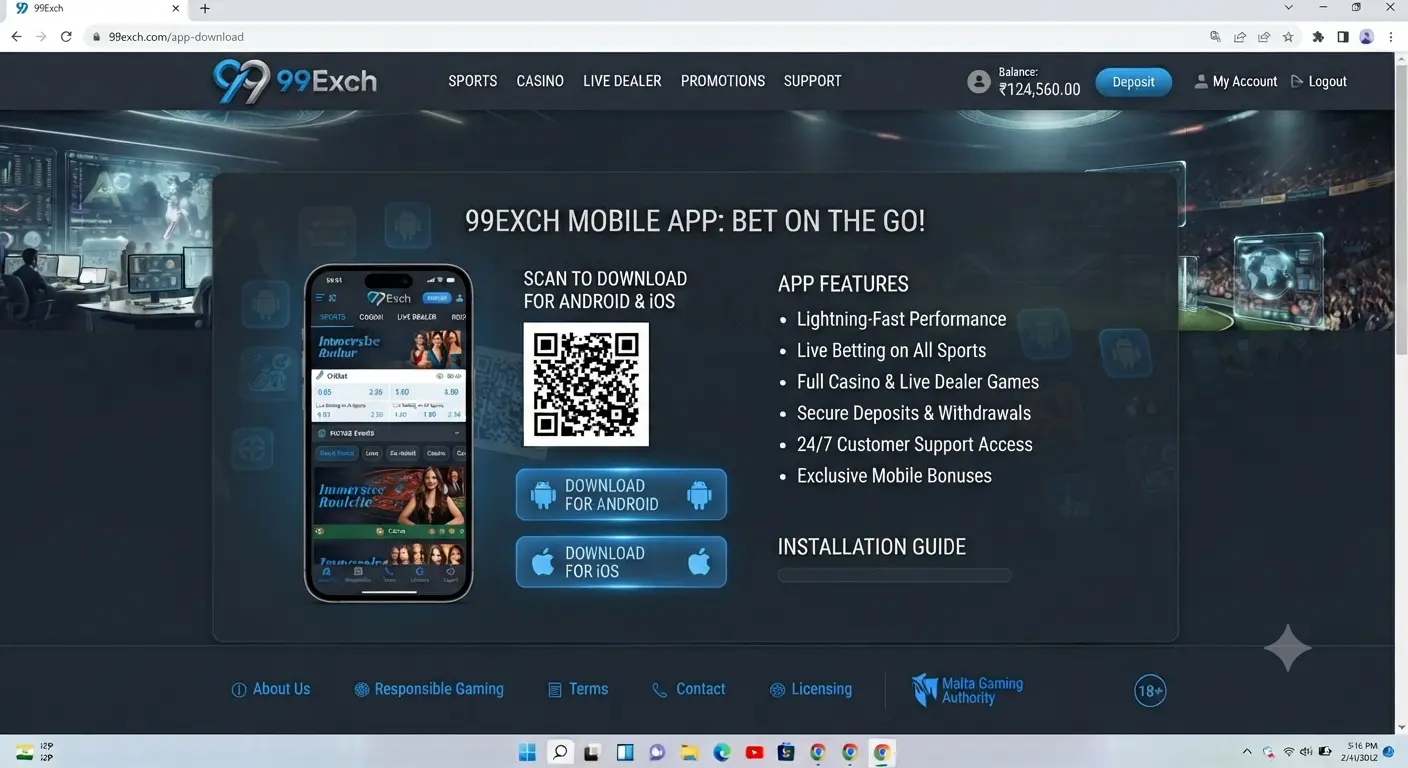The height and width of the screenshot is (768, 1408).
Task: Click the Deposit button
Action: click(x=1133, y=82)
